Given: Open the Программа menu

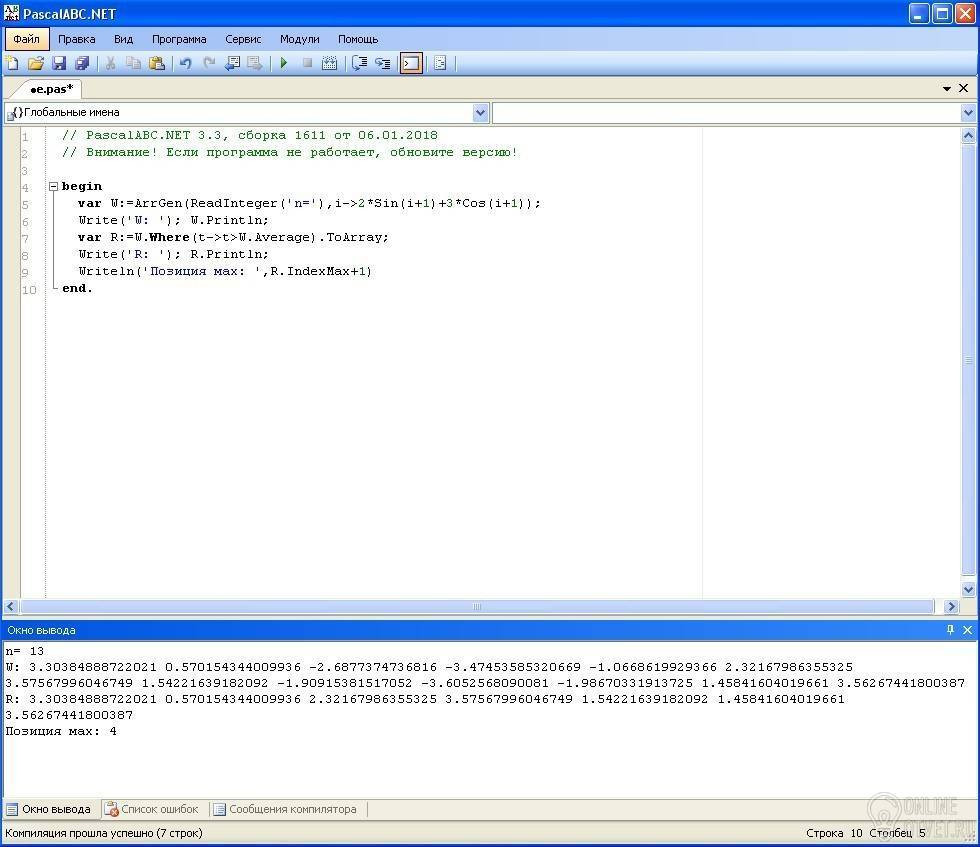Looking at the screenshot, I should [179, 39].
